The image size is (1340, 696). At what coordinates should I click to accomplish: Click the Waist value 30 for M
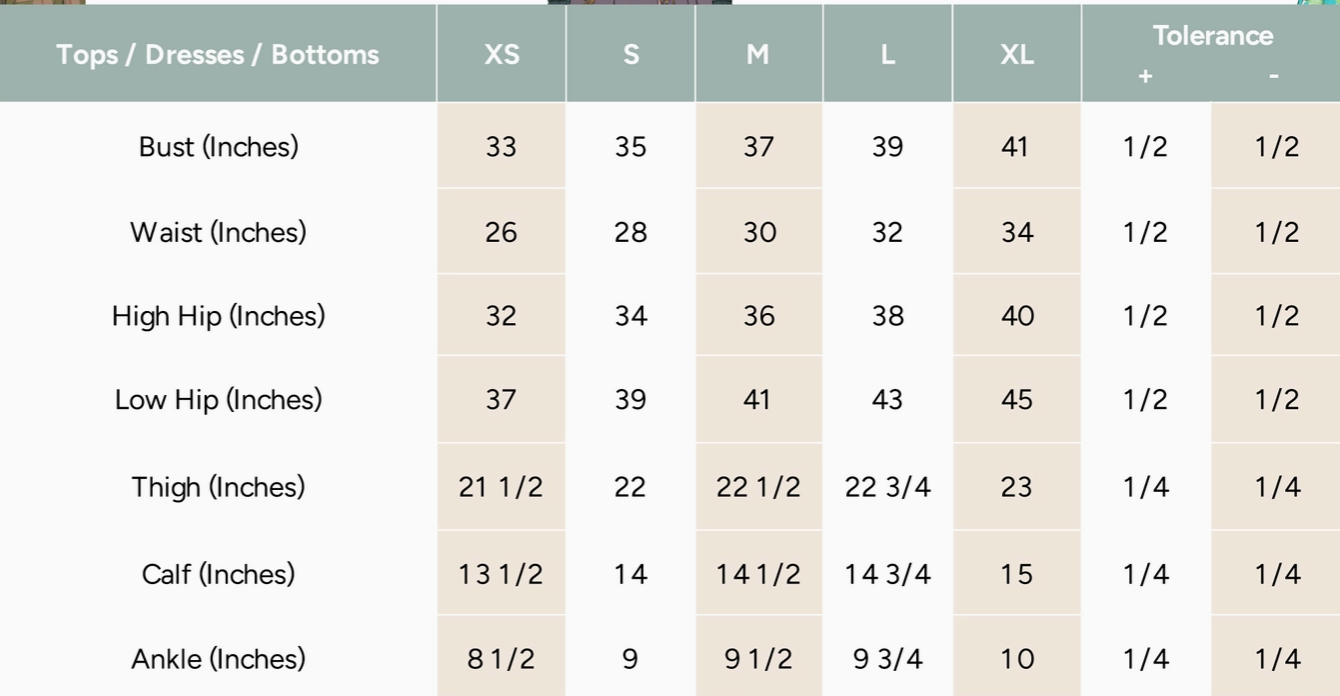pyautogui.click(x=759, y=232)
